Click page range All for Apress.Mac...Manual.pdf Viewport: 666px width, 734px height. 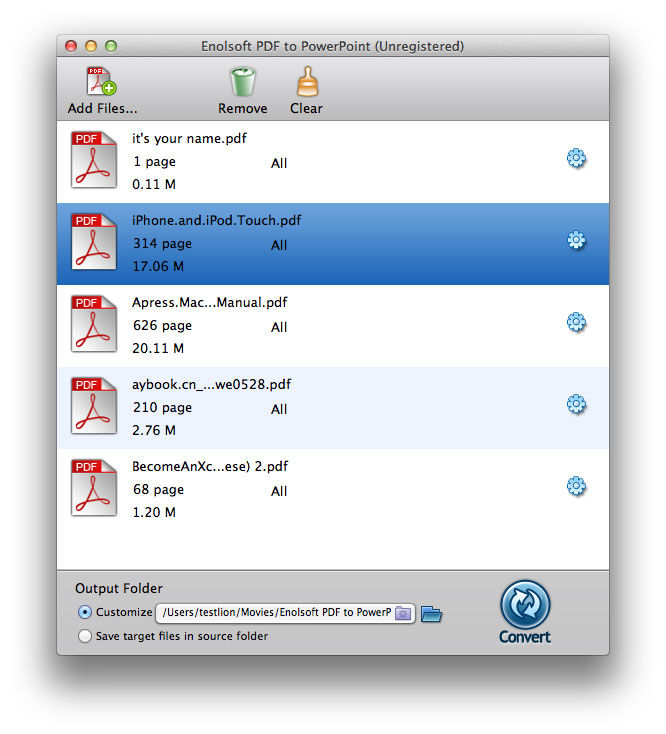(279, 327)
